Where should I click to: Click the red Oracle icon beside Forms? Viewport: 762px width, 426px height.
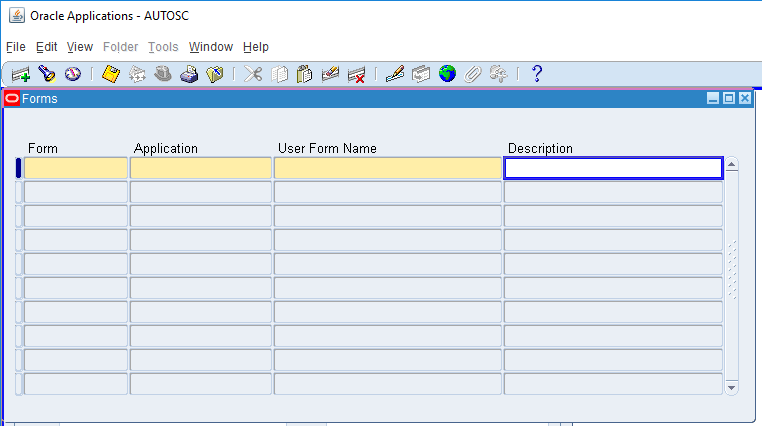tap(12, 99)
